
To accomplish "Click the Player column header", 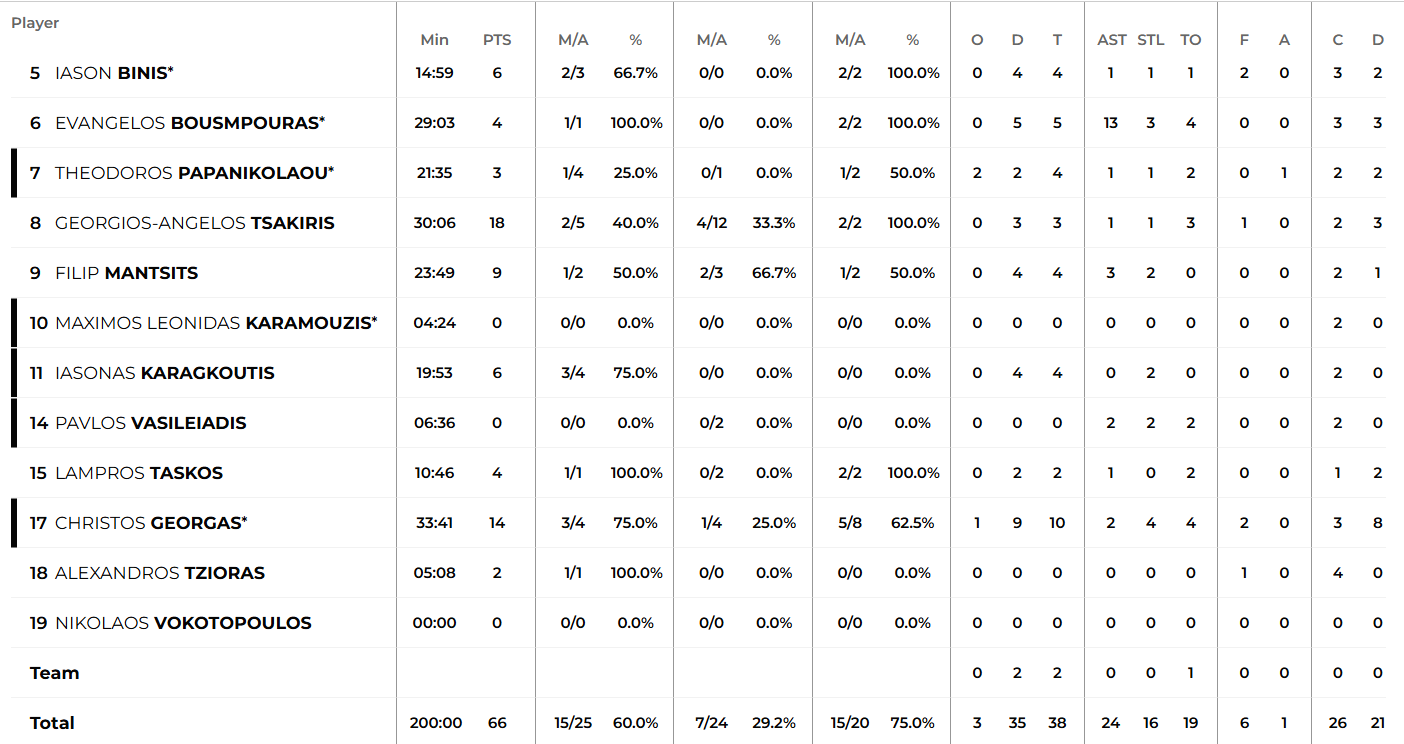I will point(35,23).
